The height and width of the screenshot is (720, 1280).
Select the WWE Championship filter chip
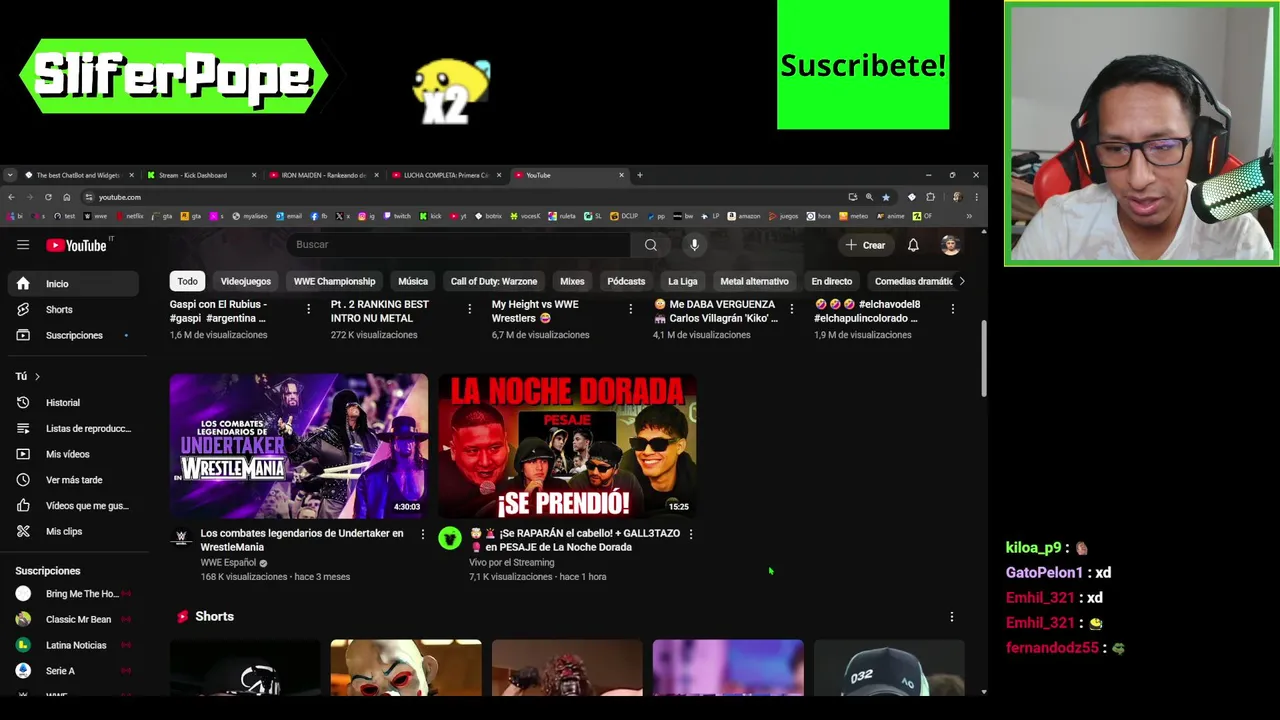[x=334, y=282]
